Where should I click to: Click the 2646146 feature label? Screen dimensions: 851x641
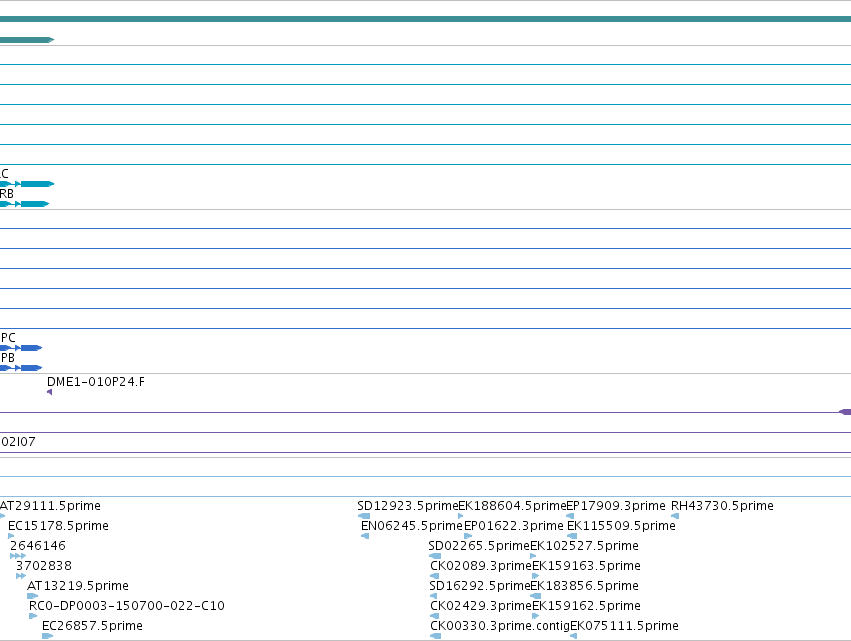tap(37, 545)
